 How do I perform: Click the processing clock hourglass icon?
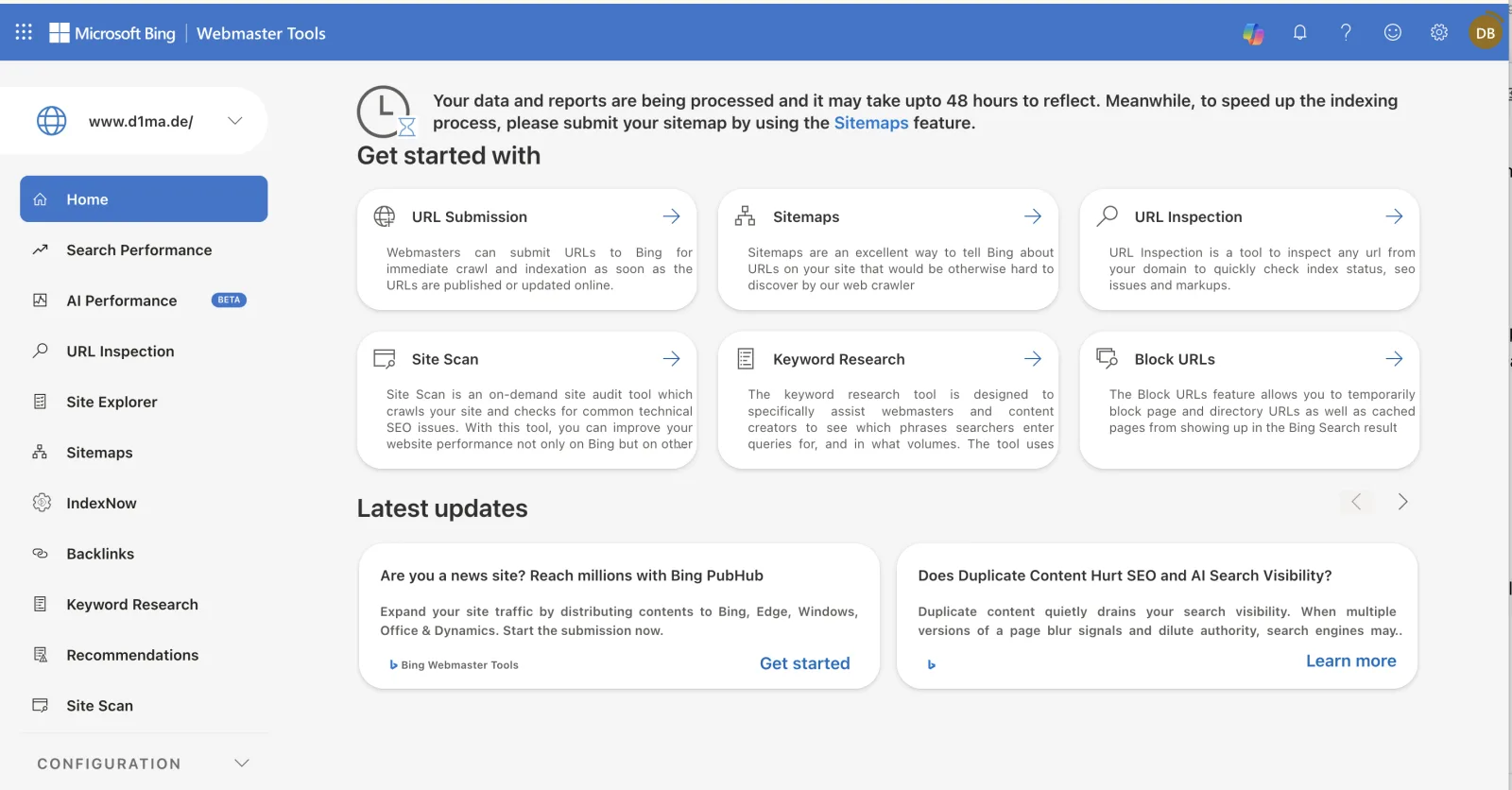click(387, 112)
